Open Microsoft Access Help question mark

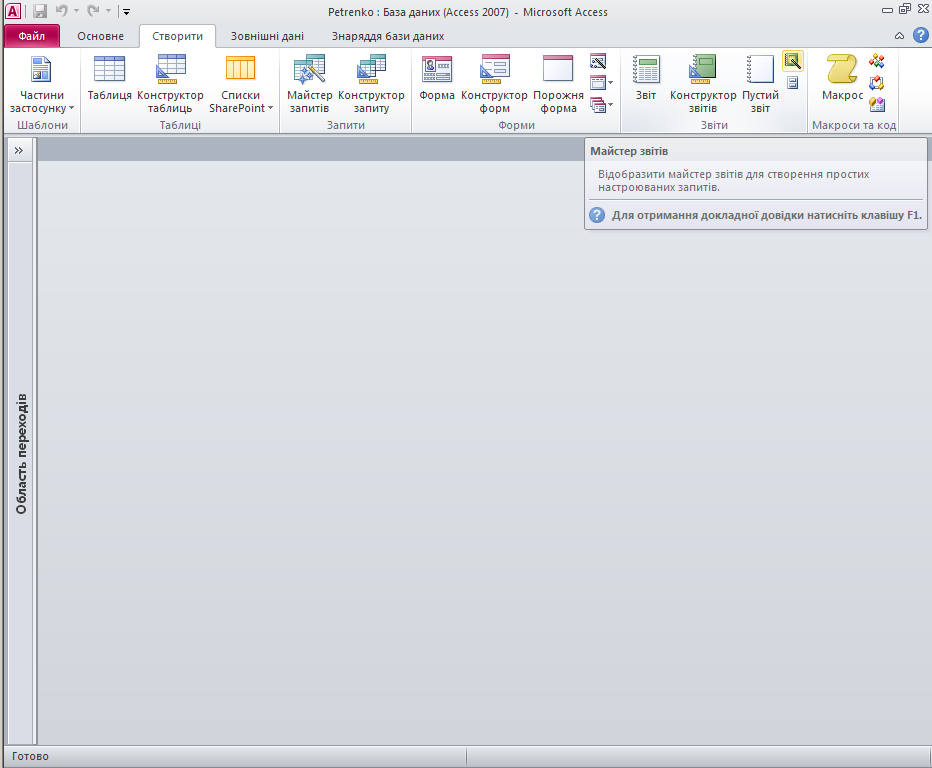pos(921,35)
